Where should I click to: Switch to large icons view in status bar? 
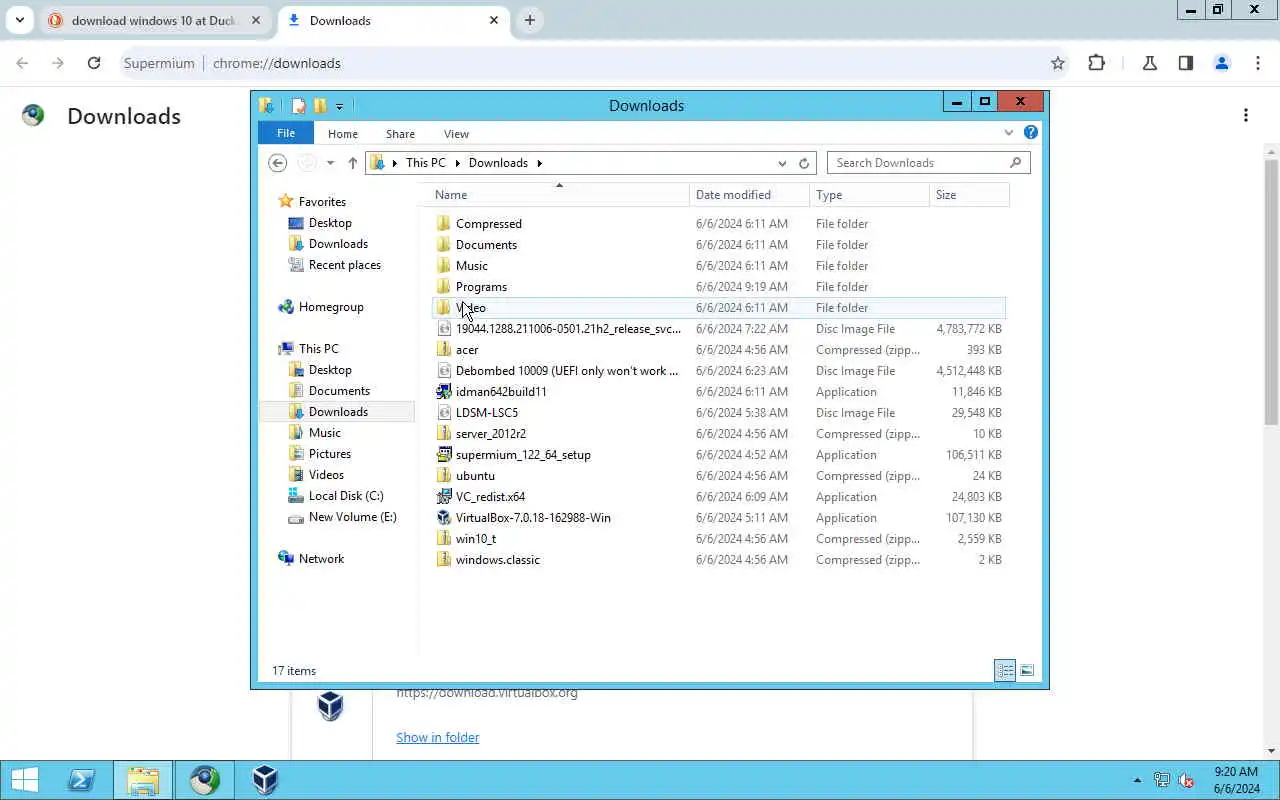[x=1027, y=671]
